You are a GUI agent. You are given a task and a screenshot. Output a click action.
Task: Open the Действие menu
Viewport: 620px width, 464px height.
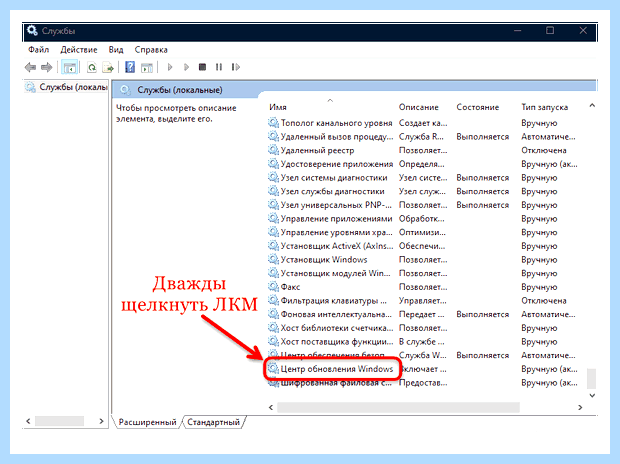[79, 50]
